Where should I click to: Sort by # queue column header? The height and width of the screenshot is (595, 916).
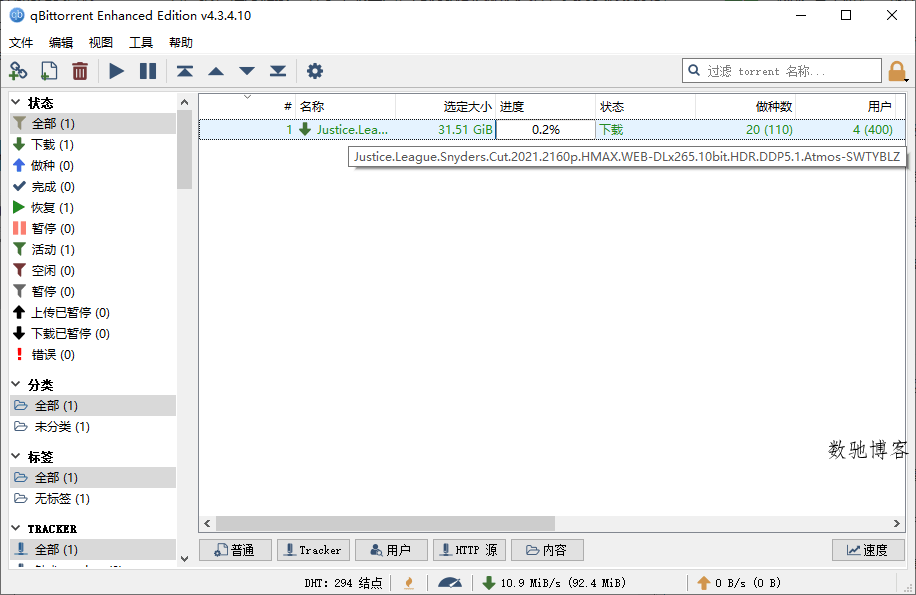pyautogui.click(x=247, y=106)
